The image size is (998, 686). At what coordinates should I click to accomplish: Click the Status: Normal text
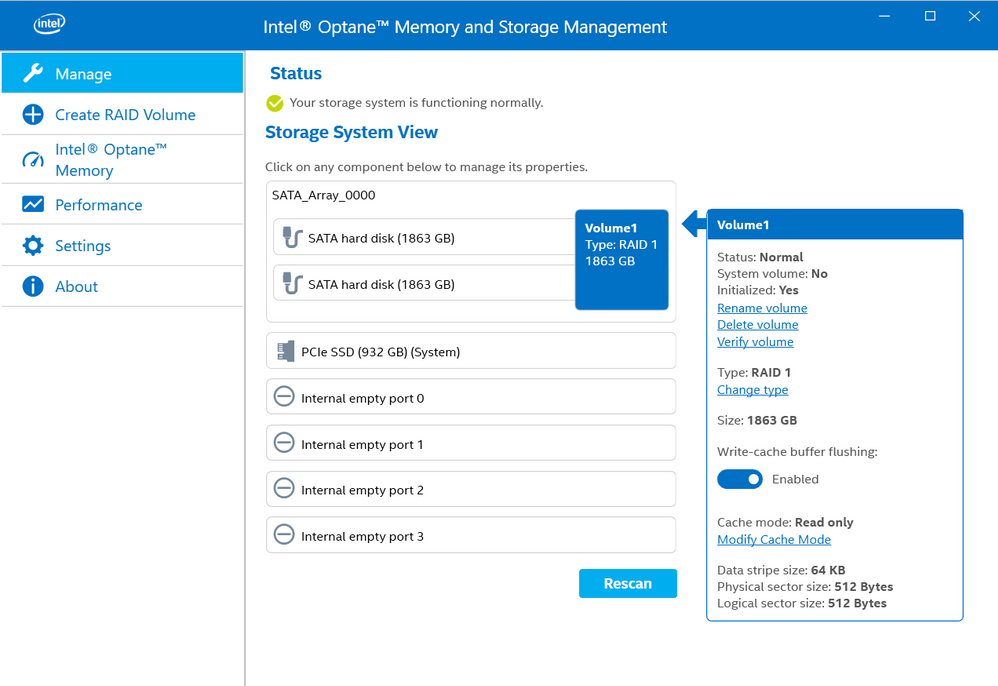tap(760, 257)
